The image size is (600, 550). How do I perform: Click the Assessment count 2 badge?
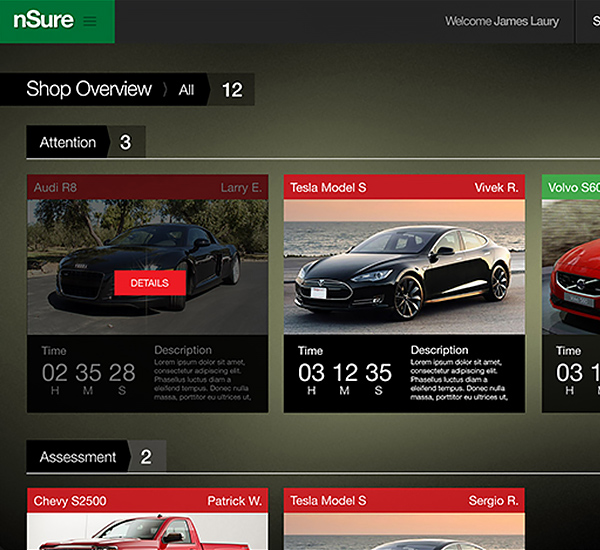click(146, 457)
